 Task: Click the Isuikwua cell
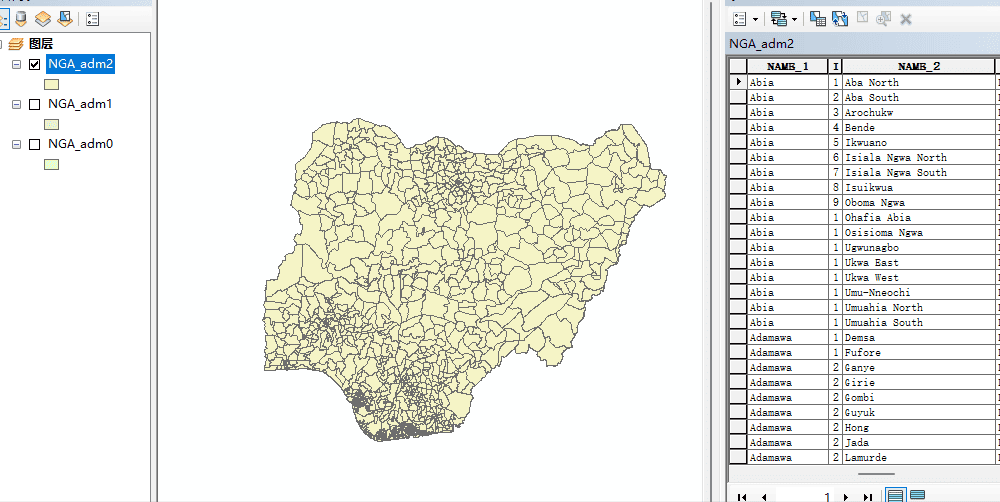[x=919, y=188]
